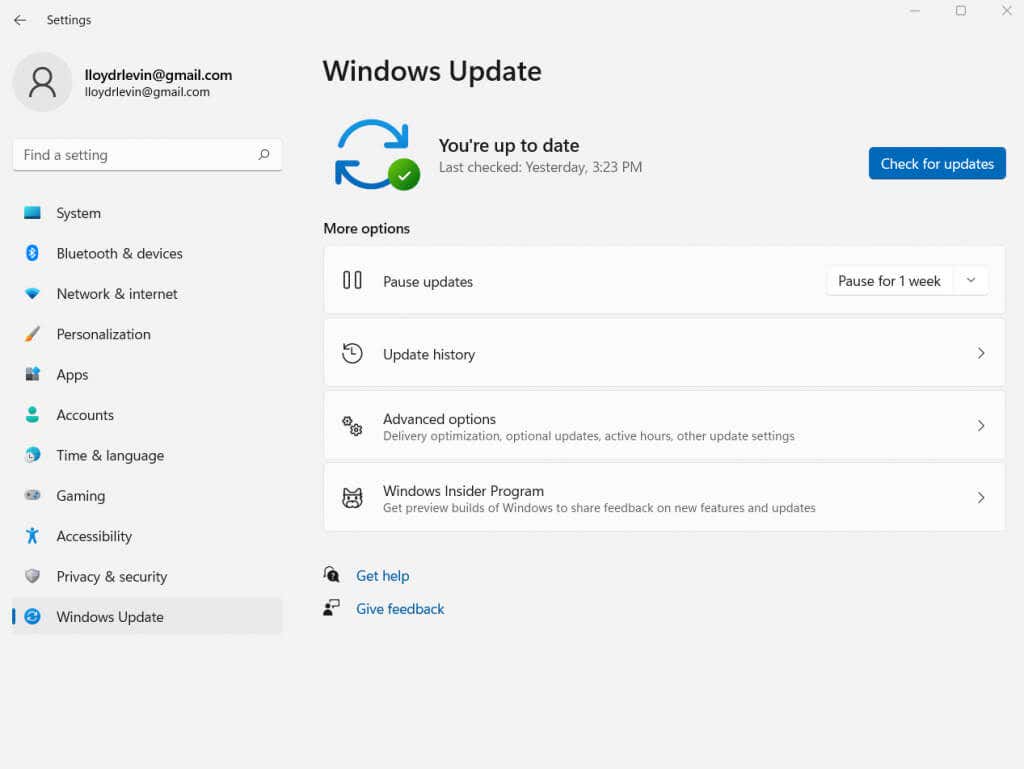This screenshot has width=1024, height=769.
Task: Minimize the Settings window
Action: coord(914,10)
